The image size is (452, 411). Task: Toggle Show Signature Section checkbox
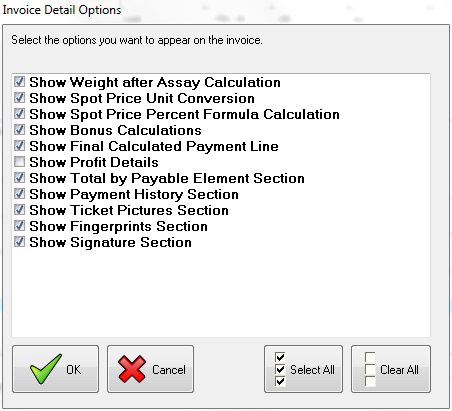(19, 242)
